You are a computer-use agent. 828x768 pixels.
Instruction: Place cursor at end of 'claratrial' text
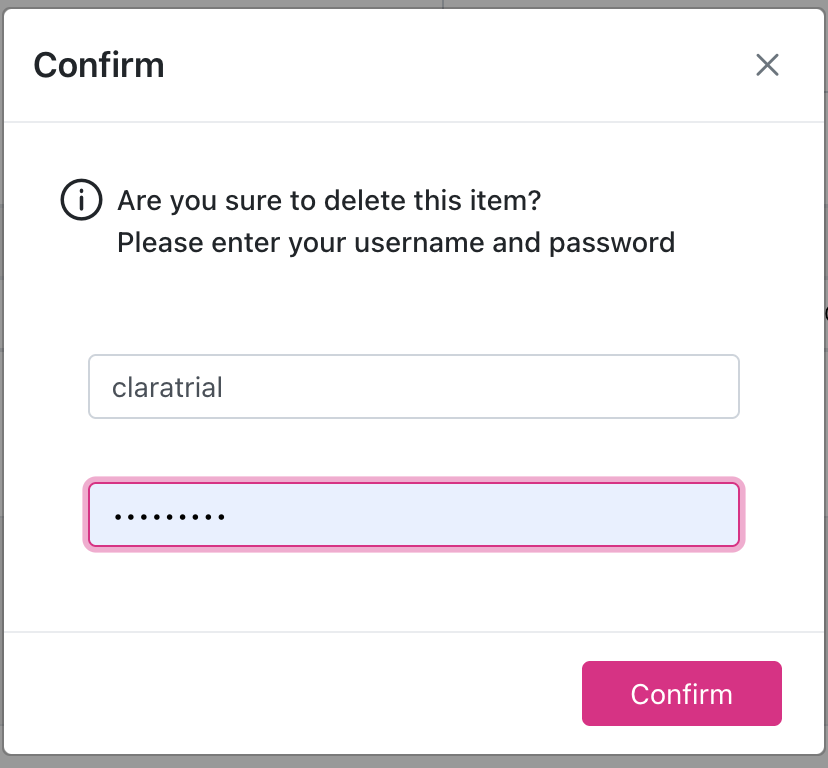pyautogui.click(x=224, y=387)
